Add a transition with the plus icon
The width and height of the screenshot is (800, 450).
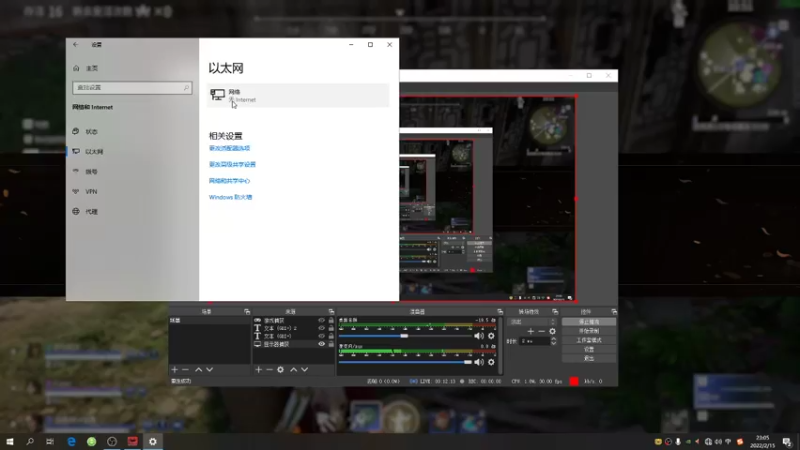(531, 331)
